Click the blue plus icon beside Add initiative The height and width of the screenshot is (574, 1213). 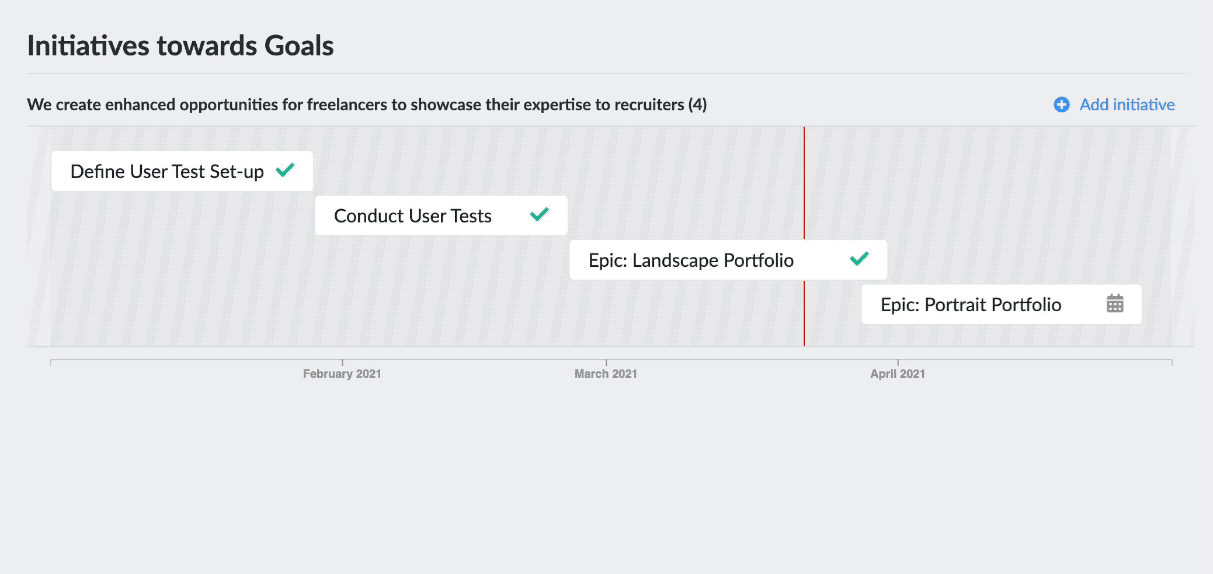[x=1062, y=104]
